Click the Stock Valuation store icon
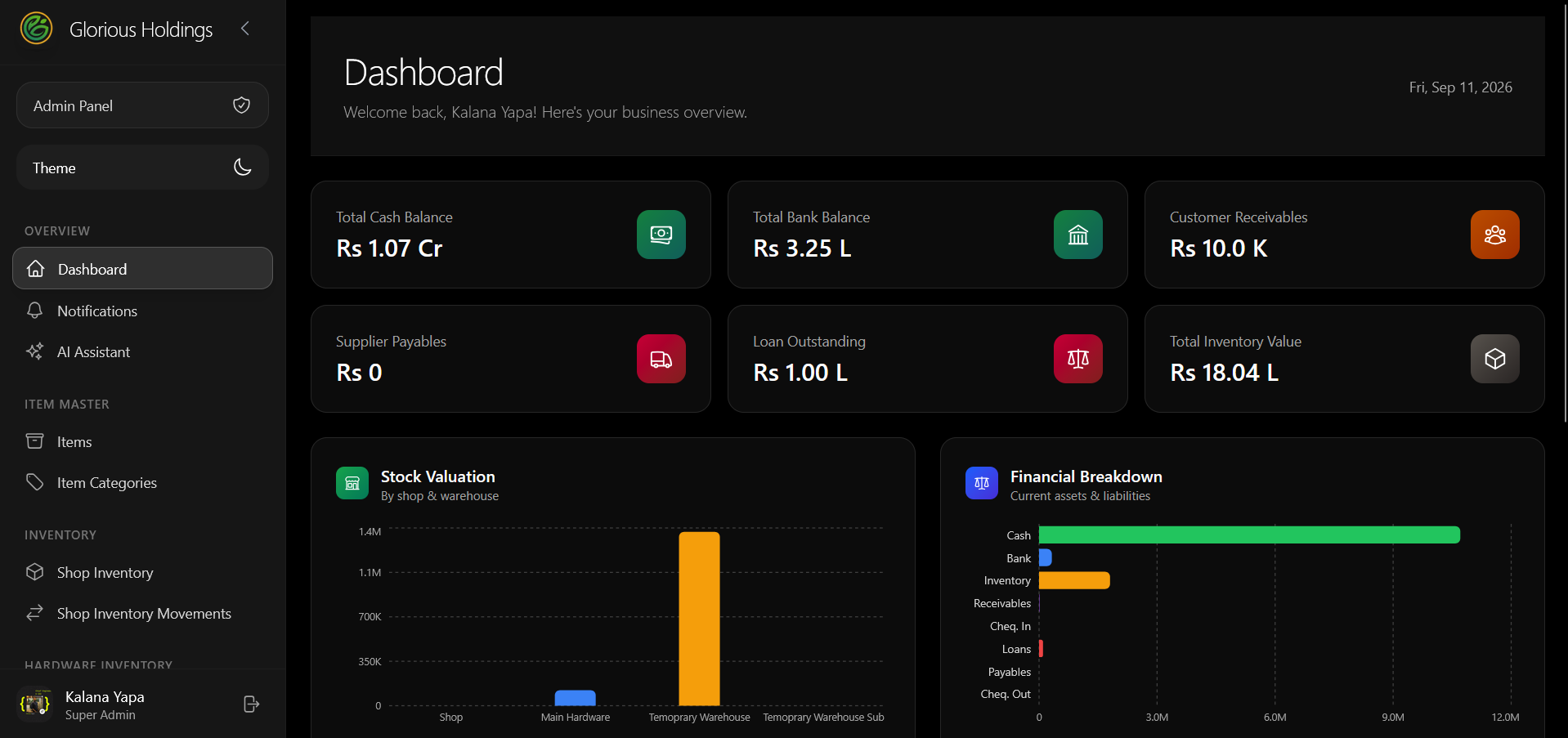 click(x=352, y=483)
